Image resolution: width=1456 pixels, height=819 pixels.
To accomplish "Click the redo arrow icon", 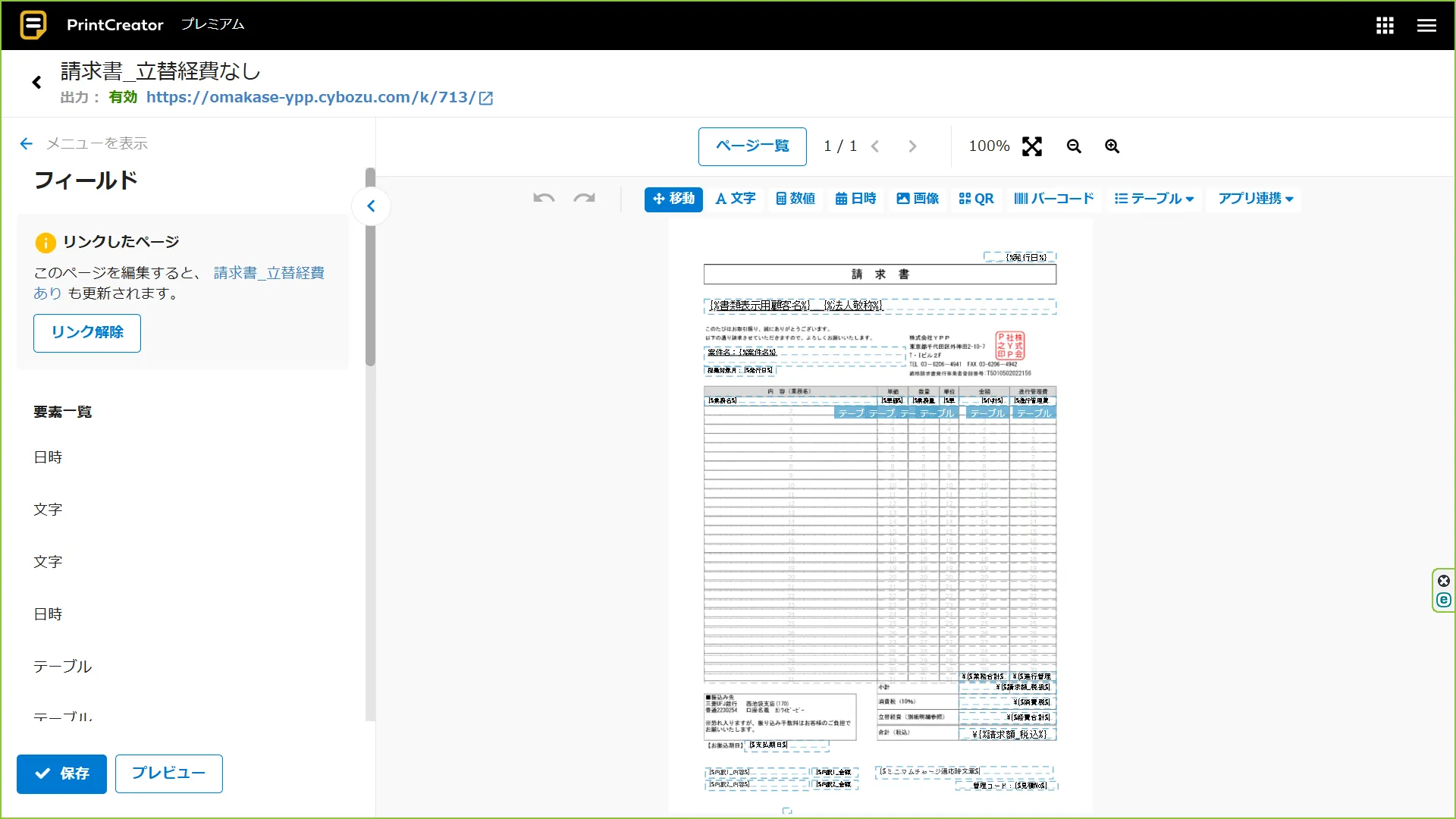I will click(584, 199).
